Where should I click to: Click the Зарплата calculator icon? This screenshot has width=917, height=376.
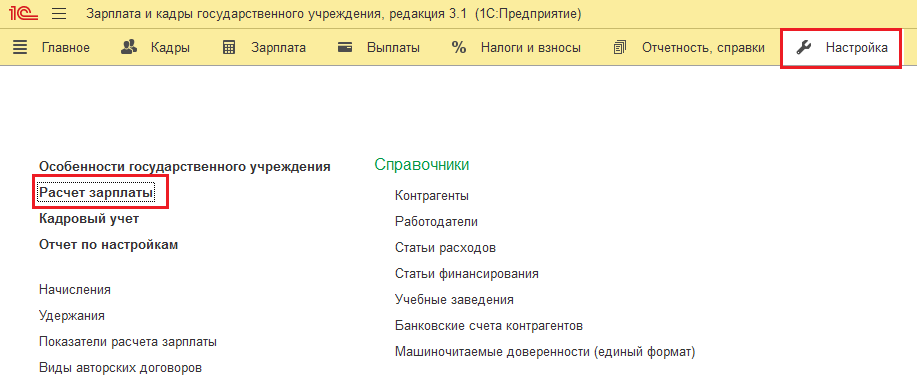(x=229, y=48)
